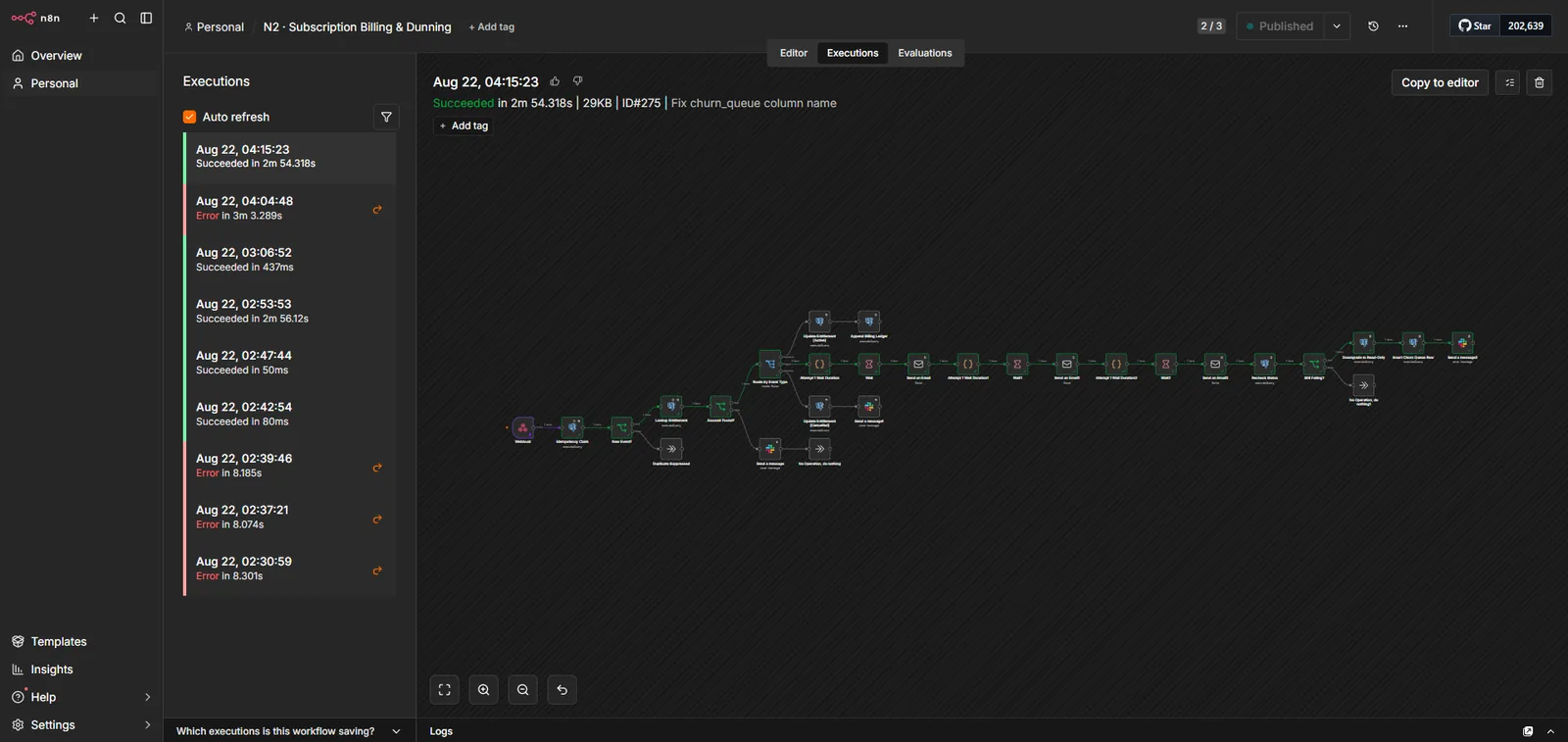Zoom in on the execution canvas

484,690
